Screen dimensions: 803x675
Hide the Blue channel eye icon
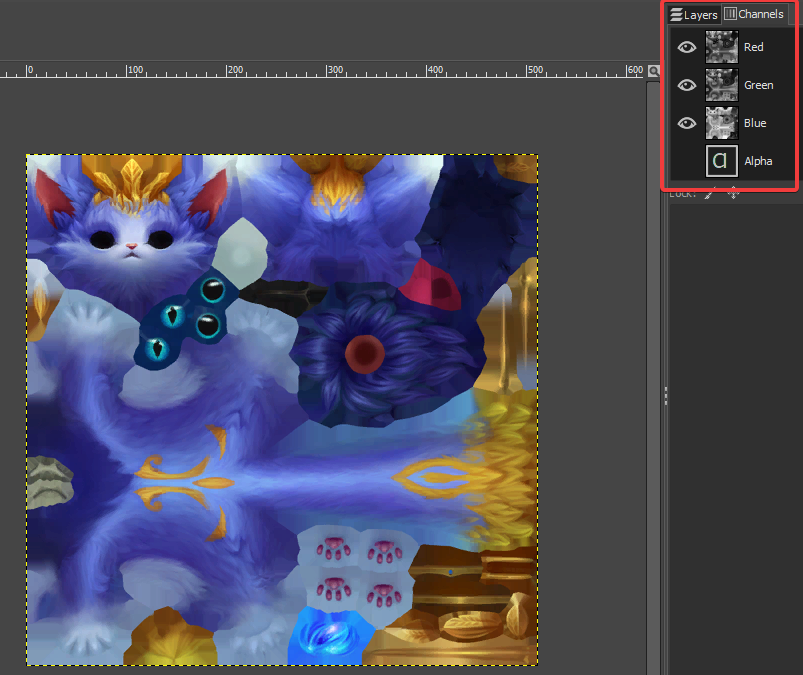tap(687, 123)
